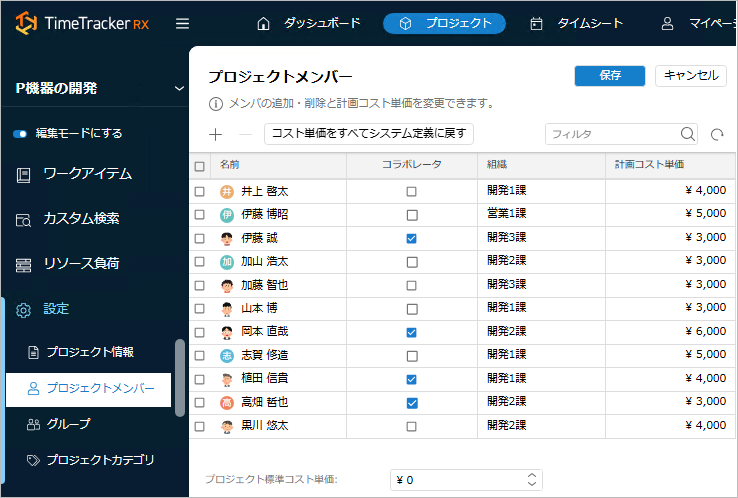Toggle edit mode switch (編集モードにする)

click(x=20, y=133)
